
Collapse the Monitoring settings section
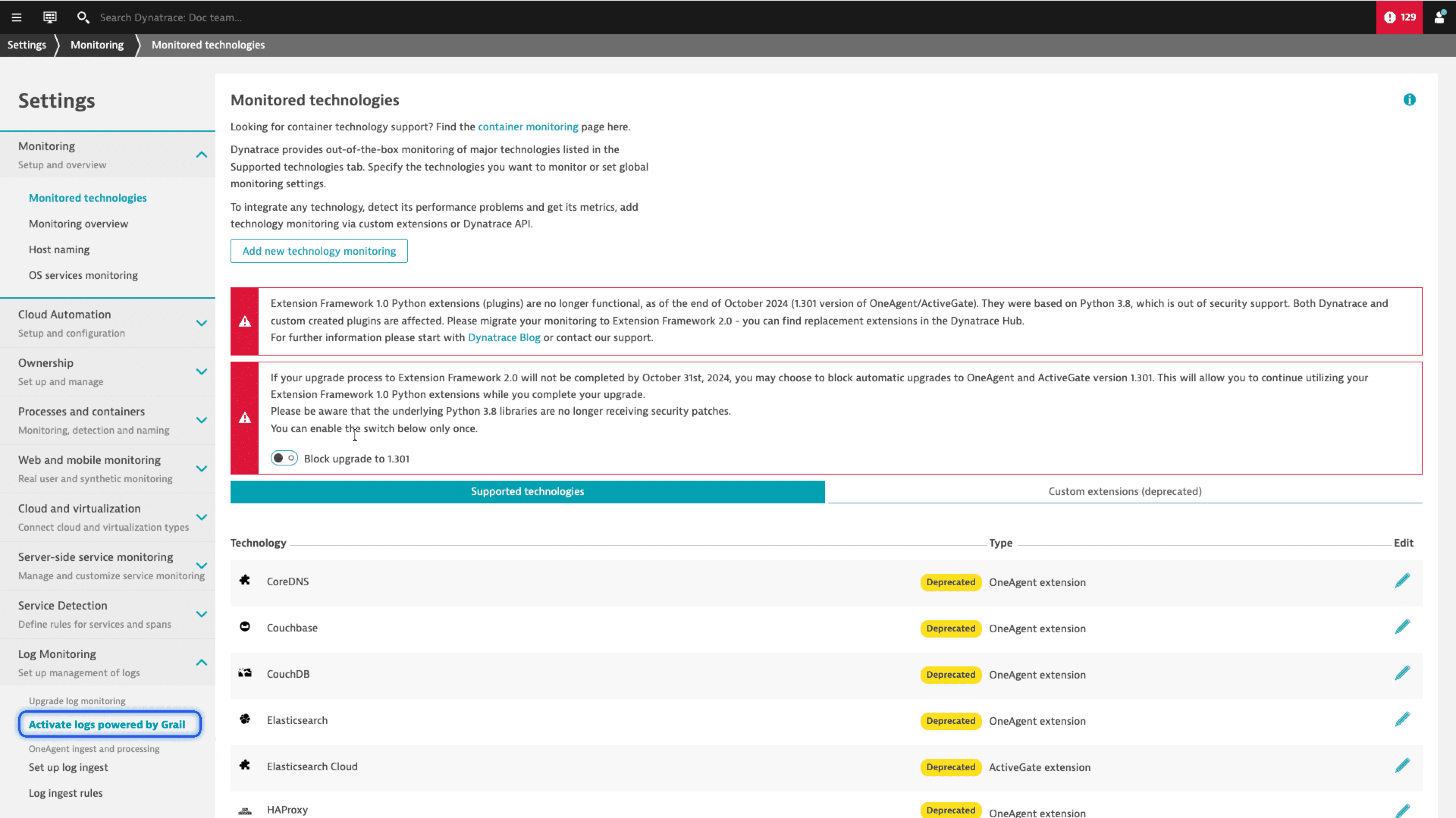coord(201,155)
